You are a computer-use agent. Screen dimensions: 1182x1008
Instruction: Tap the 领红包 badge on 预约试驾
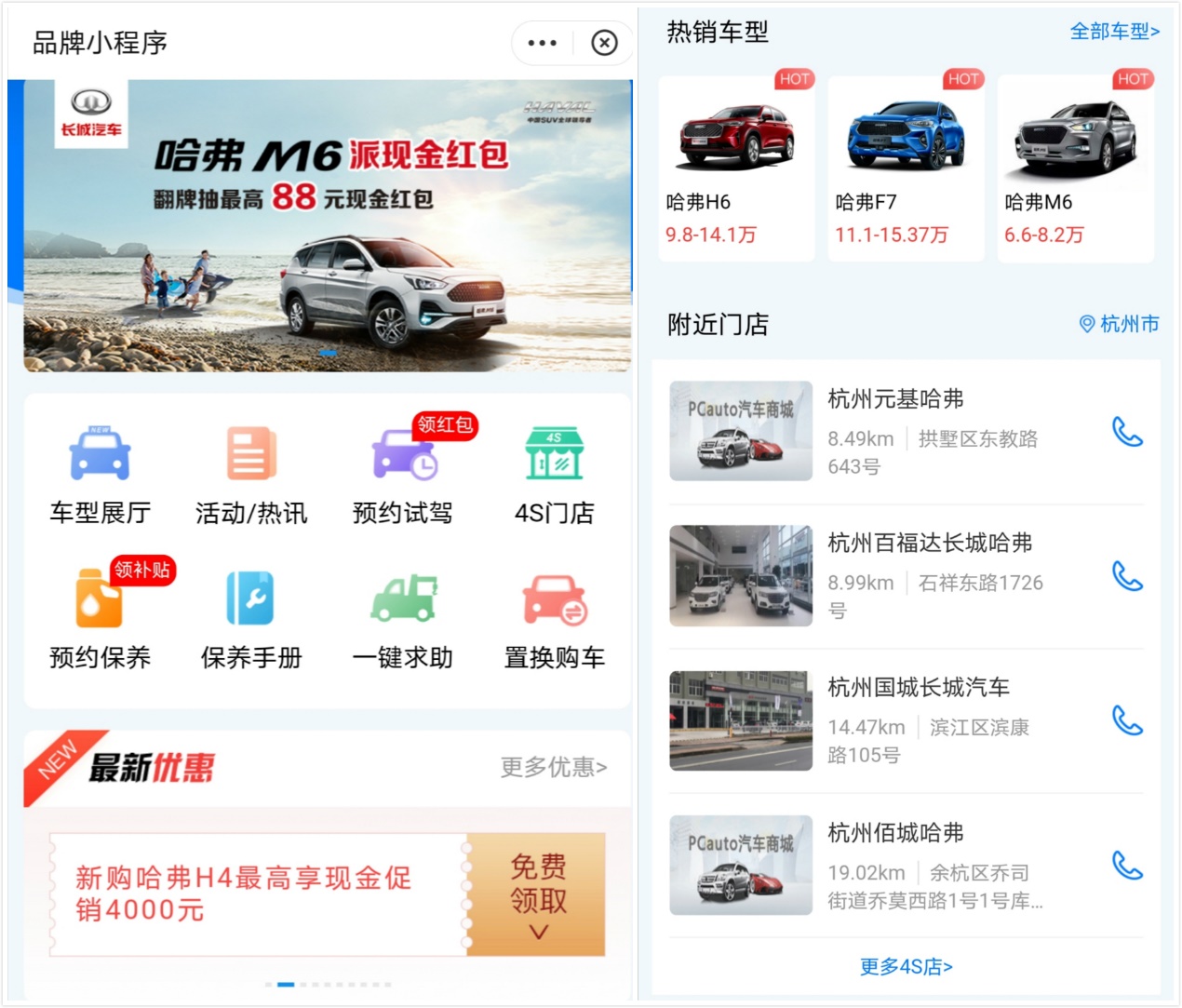[x=446, y=424]
